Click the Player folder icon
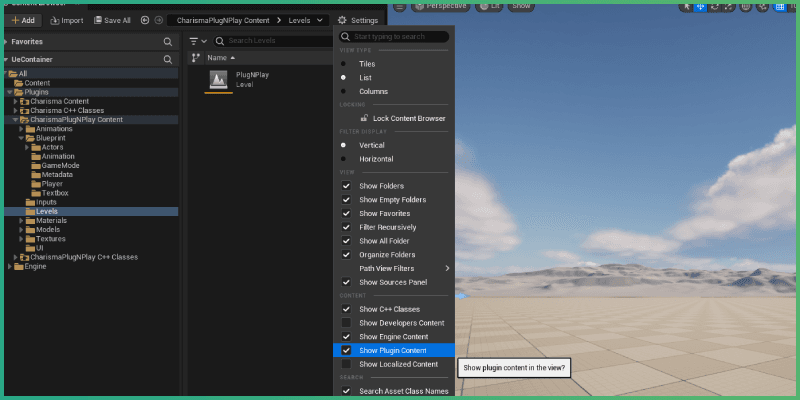 (x=36, y=184)
